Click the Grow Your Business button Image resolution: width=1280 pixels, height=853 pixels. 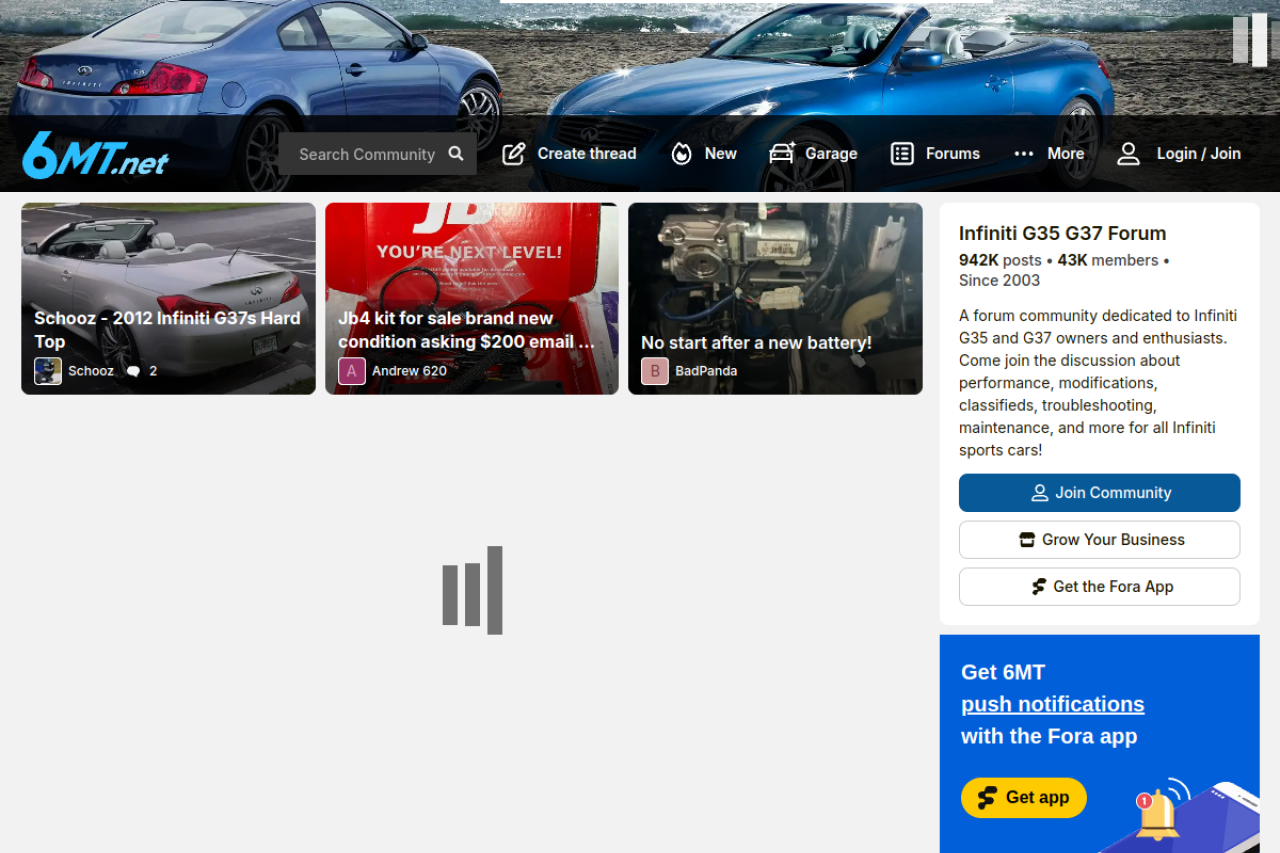click(x=1099, y=540)
